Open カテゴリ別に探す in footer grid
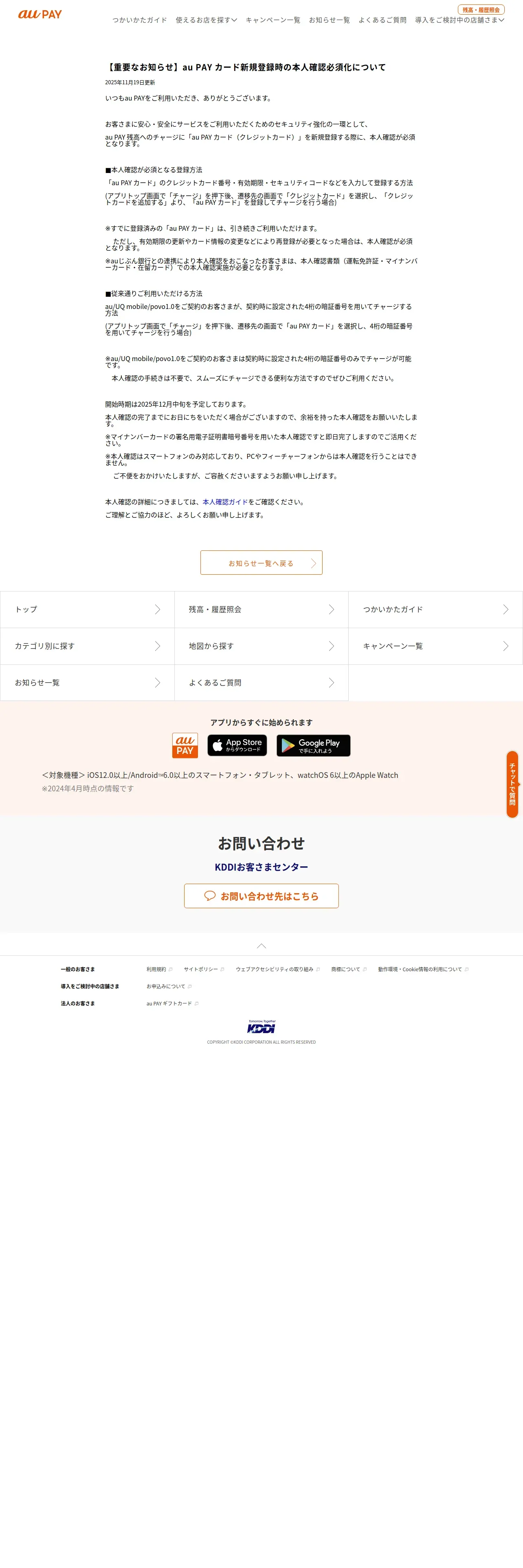 click(87, 646)
